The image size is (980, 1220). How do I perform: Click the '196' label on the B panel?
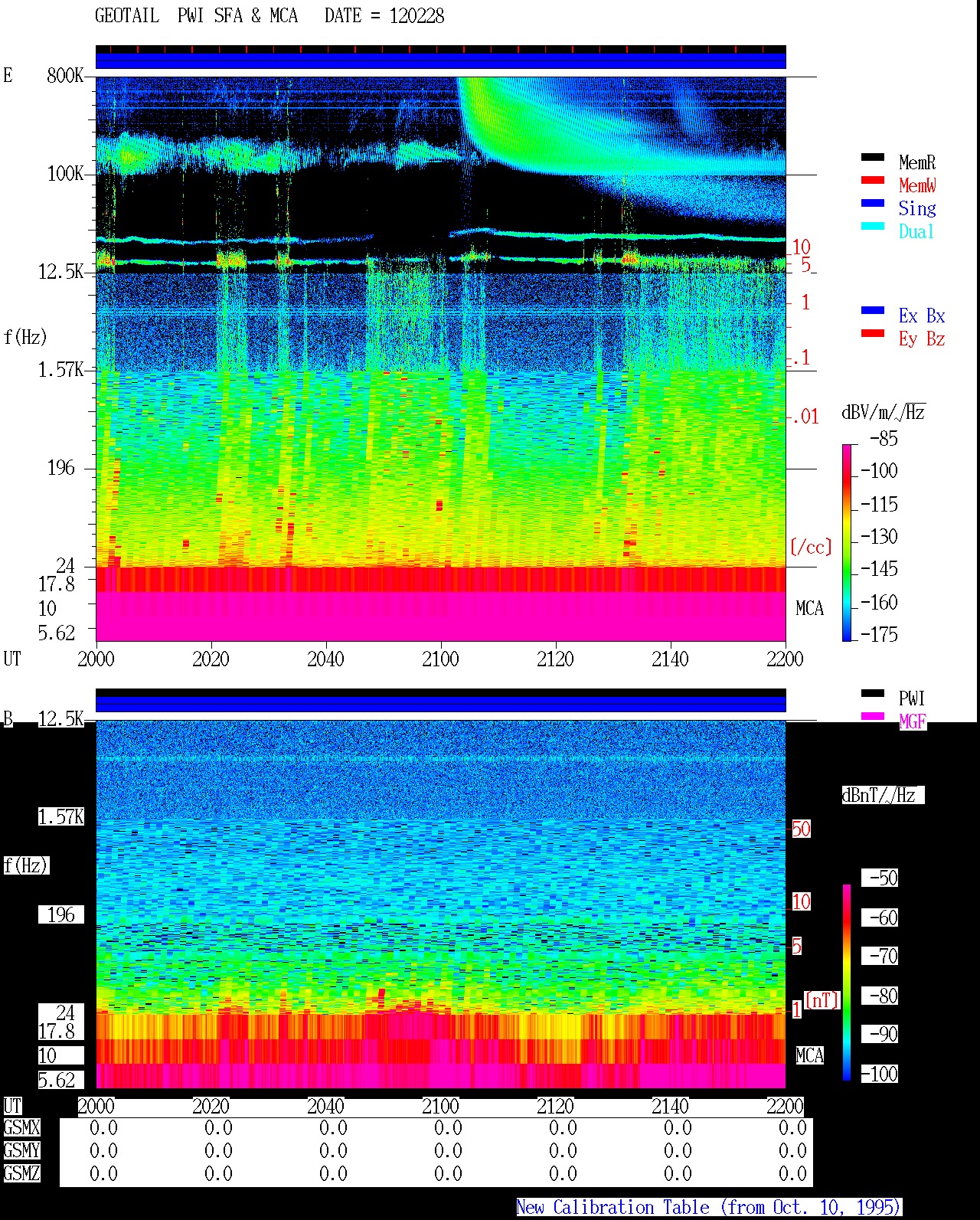61,914
